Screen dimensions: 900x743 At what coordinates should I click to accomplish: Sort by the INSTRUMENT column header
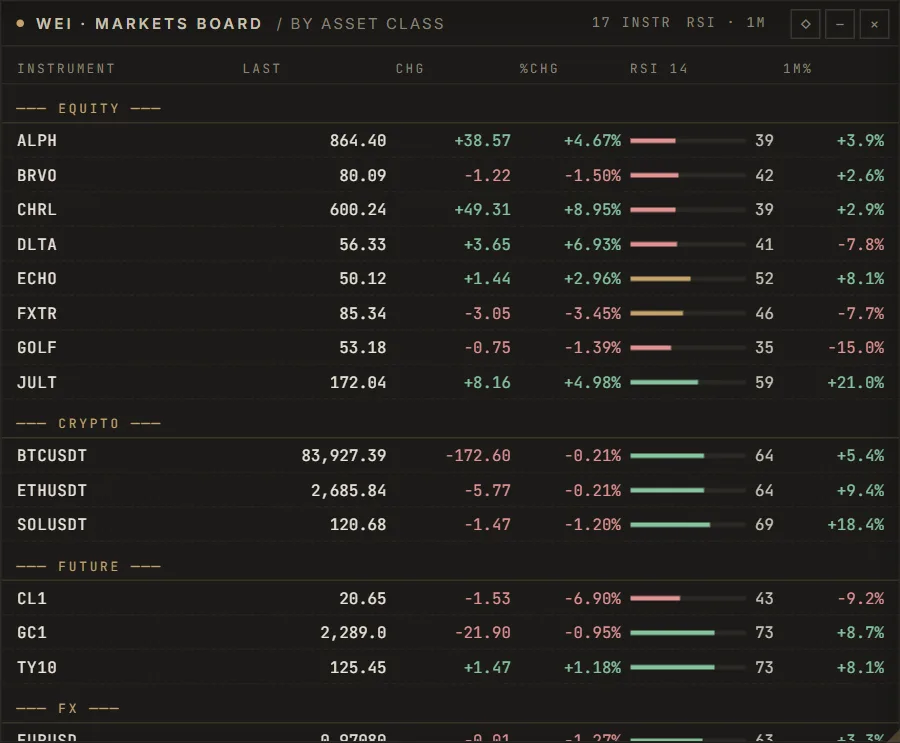[x=66, y=69]
